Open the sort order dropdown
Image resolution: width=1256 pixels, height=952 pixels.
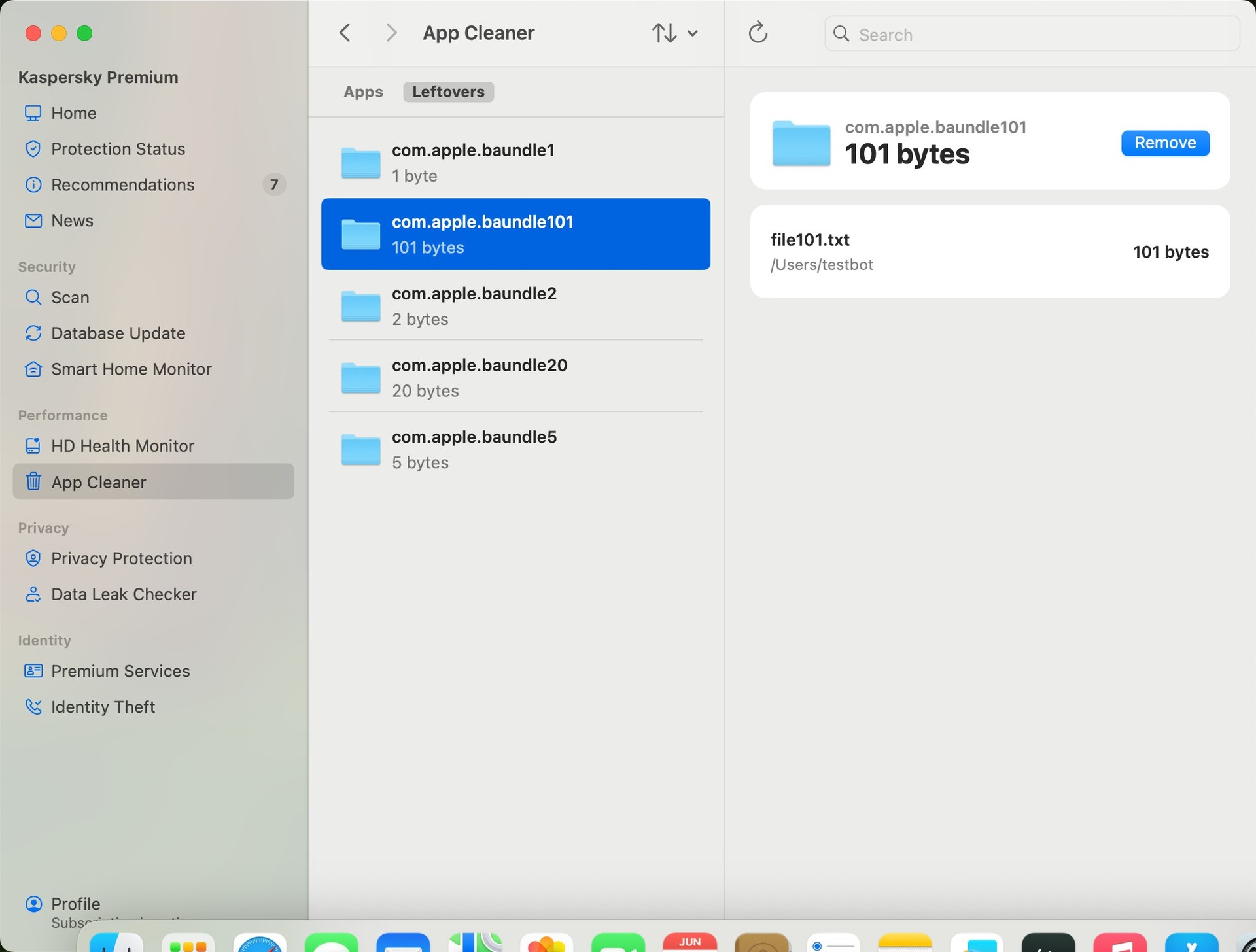(x=675, y=33)
